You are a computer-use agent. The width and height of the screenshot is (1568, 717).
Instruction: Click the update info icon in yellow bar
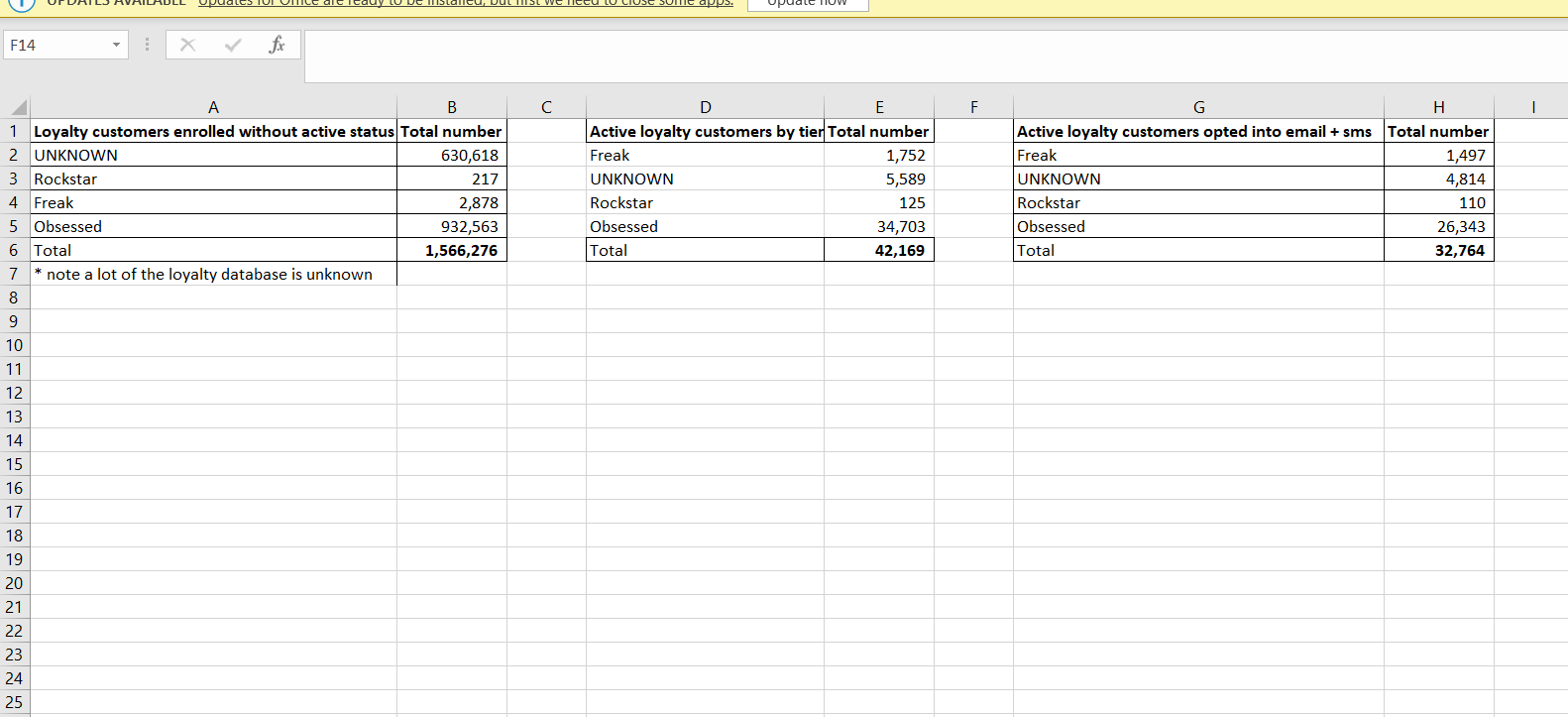pos(21,3)
